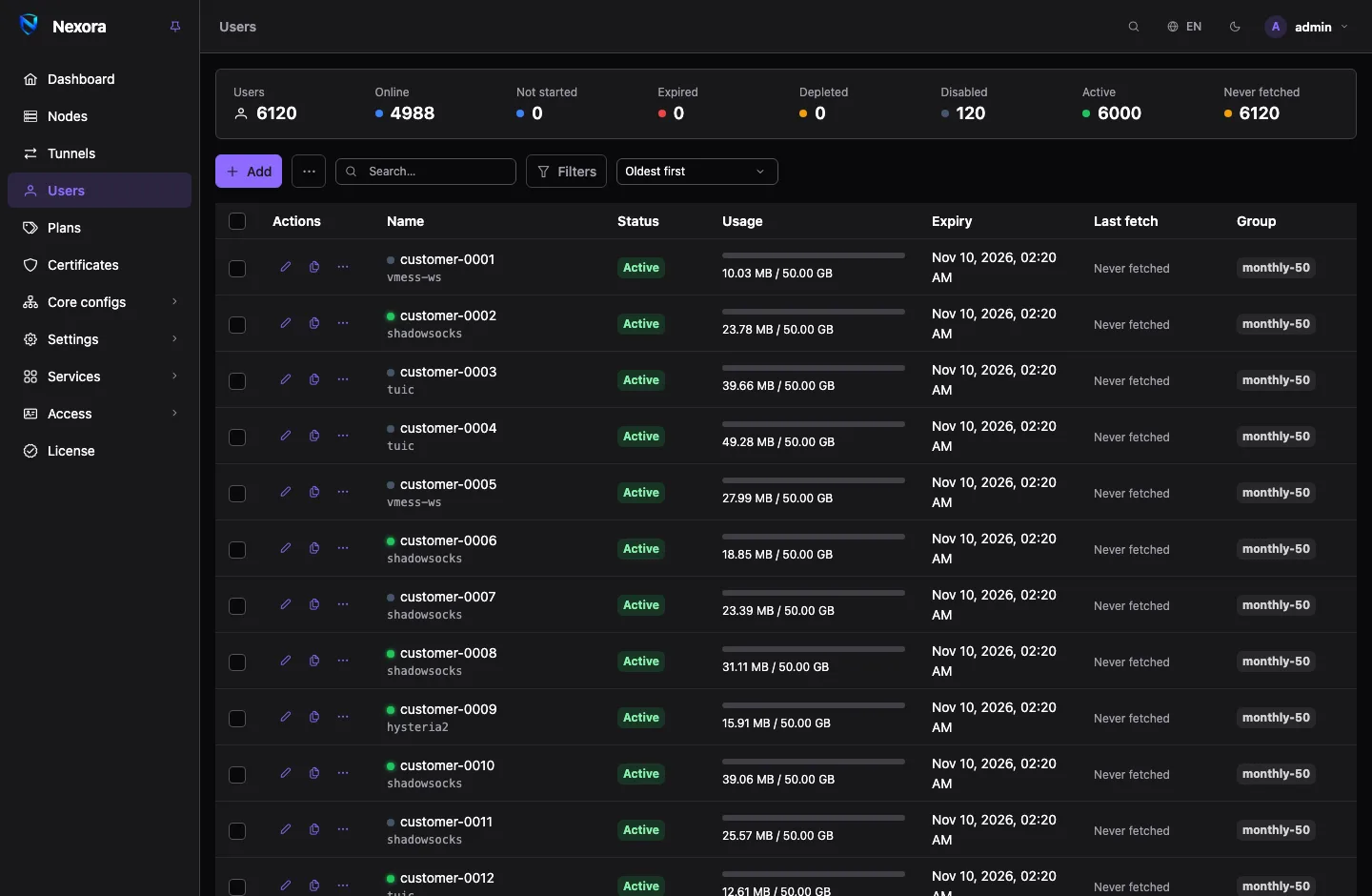
Task: Select checkbox for customer-0003 row
Action: coord(237,381)
